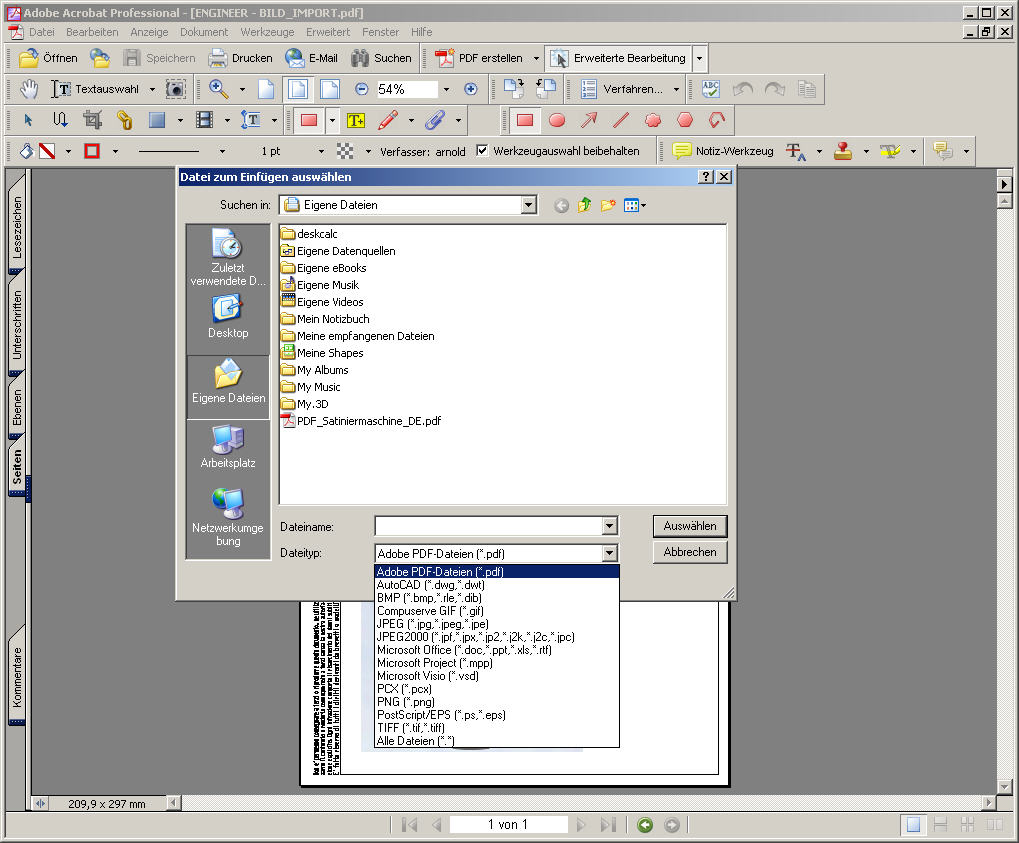Open the Lesezeichen side tab
The height and width of the screenshot is (843, 1019).
(x=17, y=226)
